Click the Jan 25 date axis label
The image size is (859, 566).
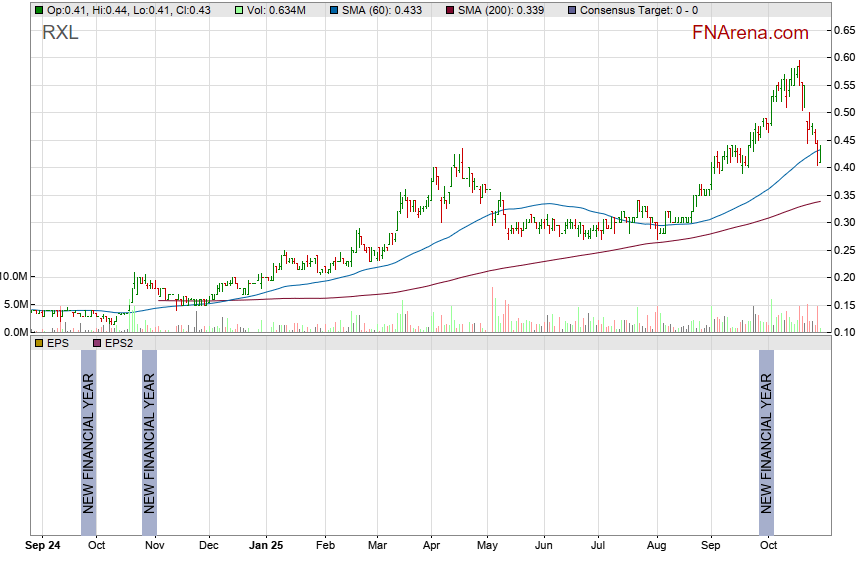266,547
